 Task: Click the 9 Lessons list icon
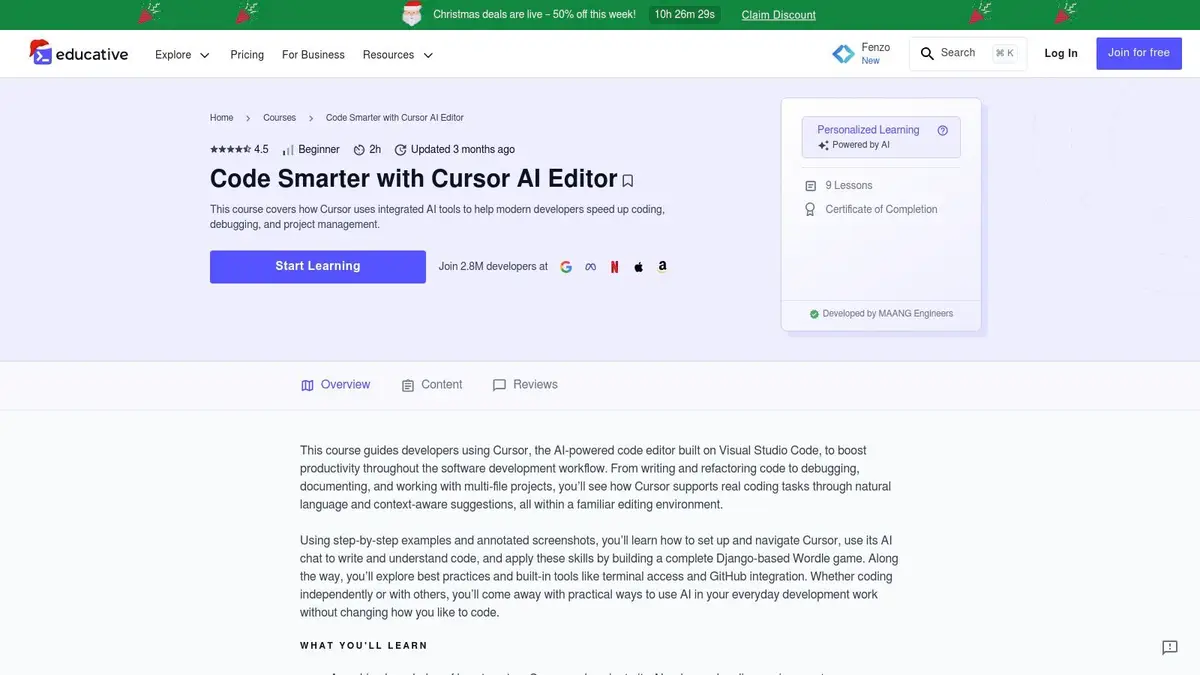coord(810,186)
